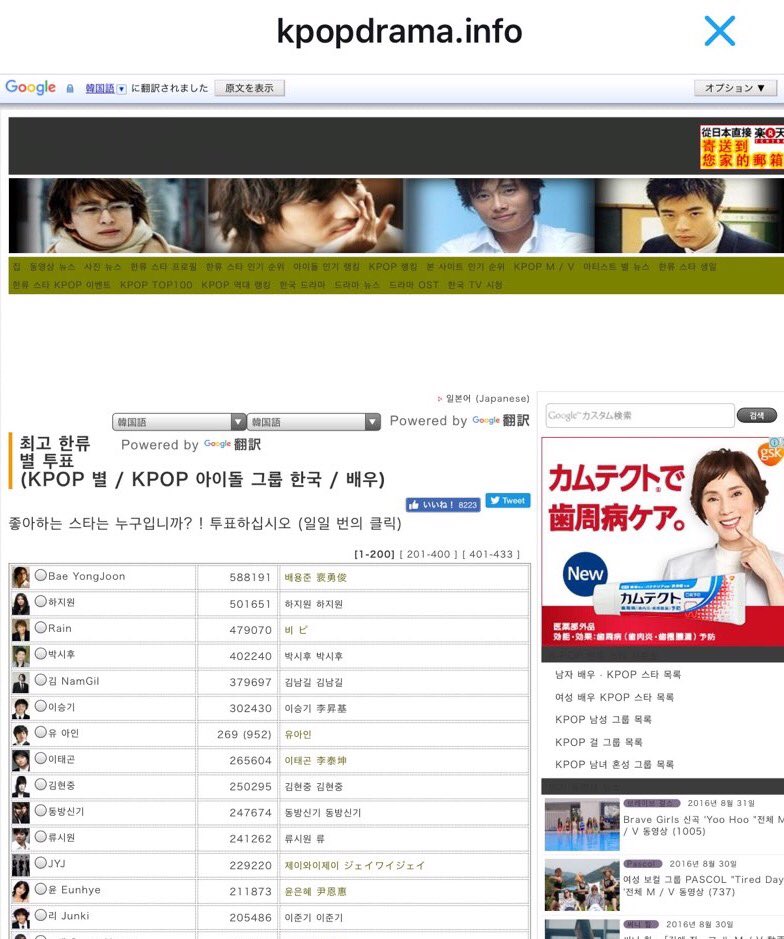Open the 드라마 OST menu item

[x=413, y=284]
